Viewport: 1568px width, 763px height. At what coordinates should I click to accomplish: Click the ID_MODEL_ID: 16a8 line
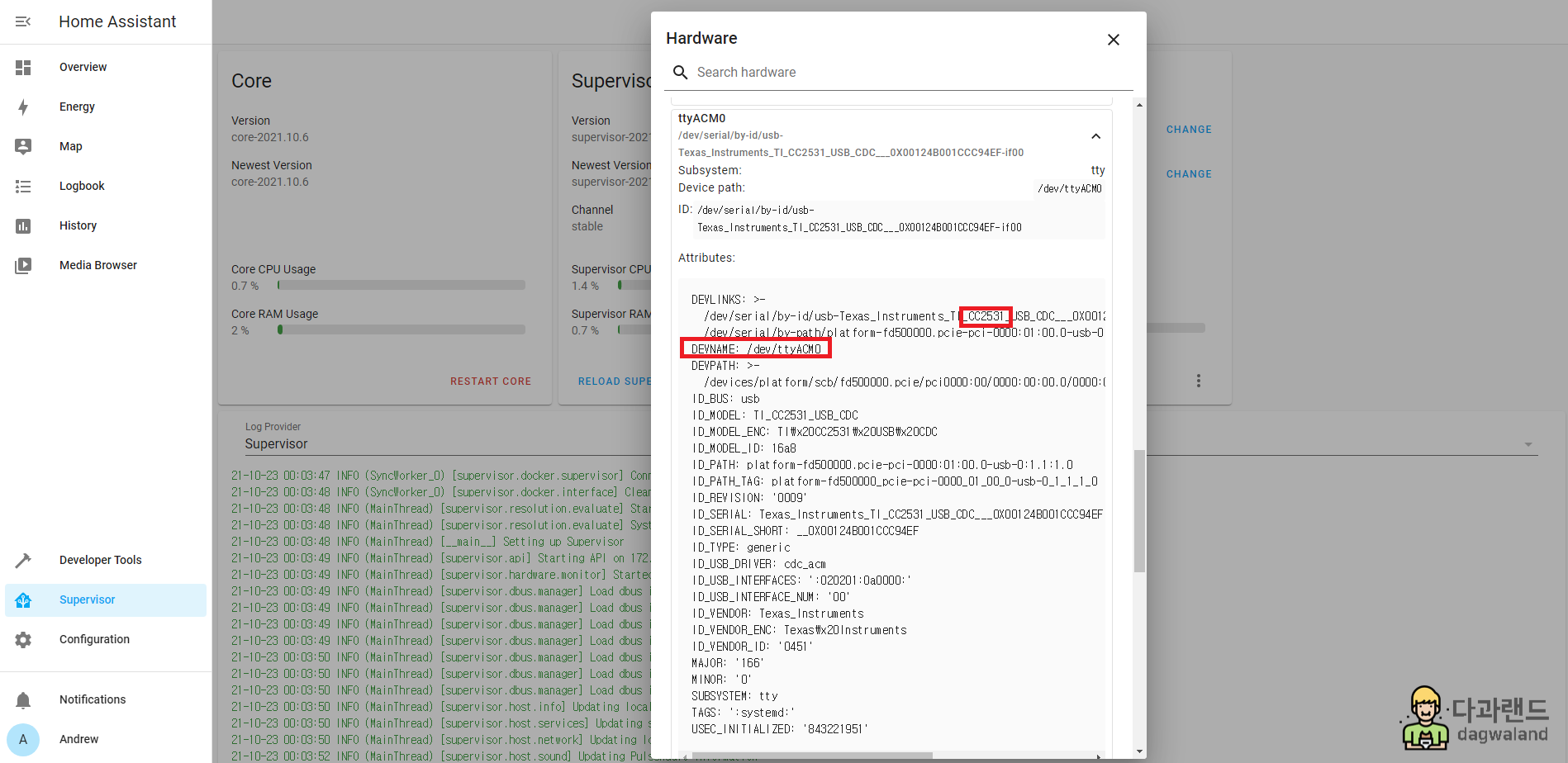(744, 448)
